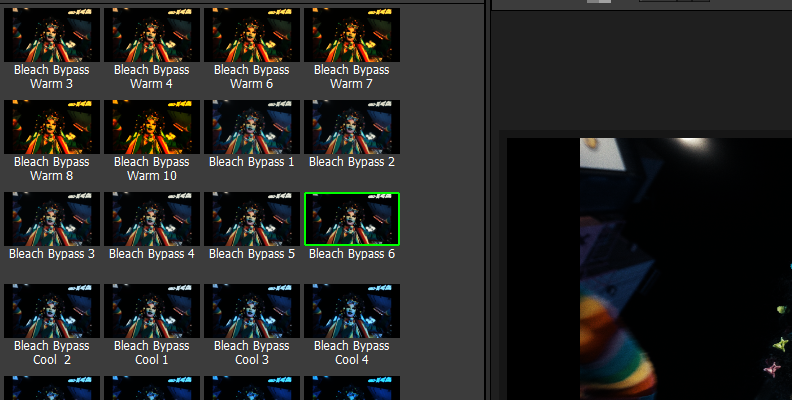Screen dimensions: 792x400
Task: Click the 'Bleach Bypass Cool 2' label text
Action: point(52,353)
